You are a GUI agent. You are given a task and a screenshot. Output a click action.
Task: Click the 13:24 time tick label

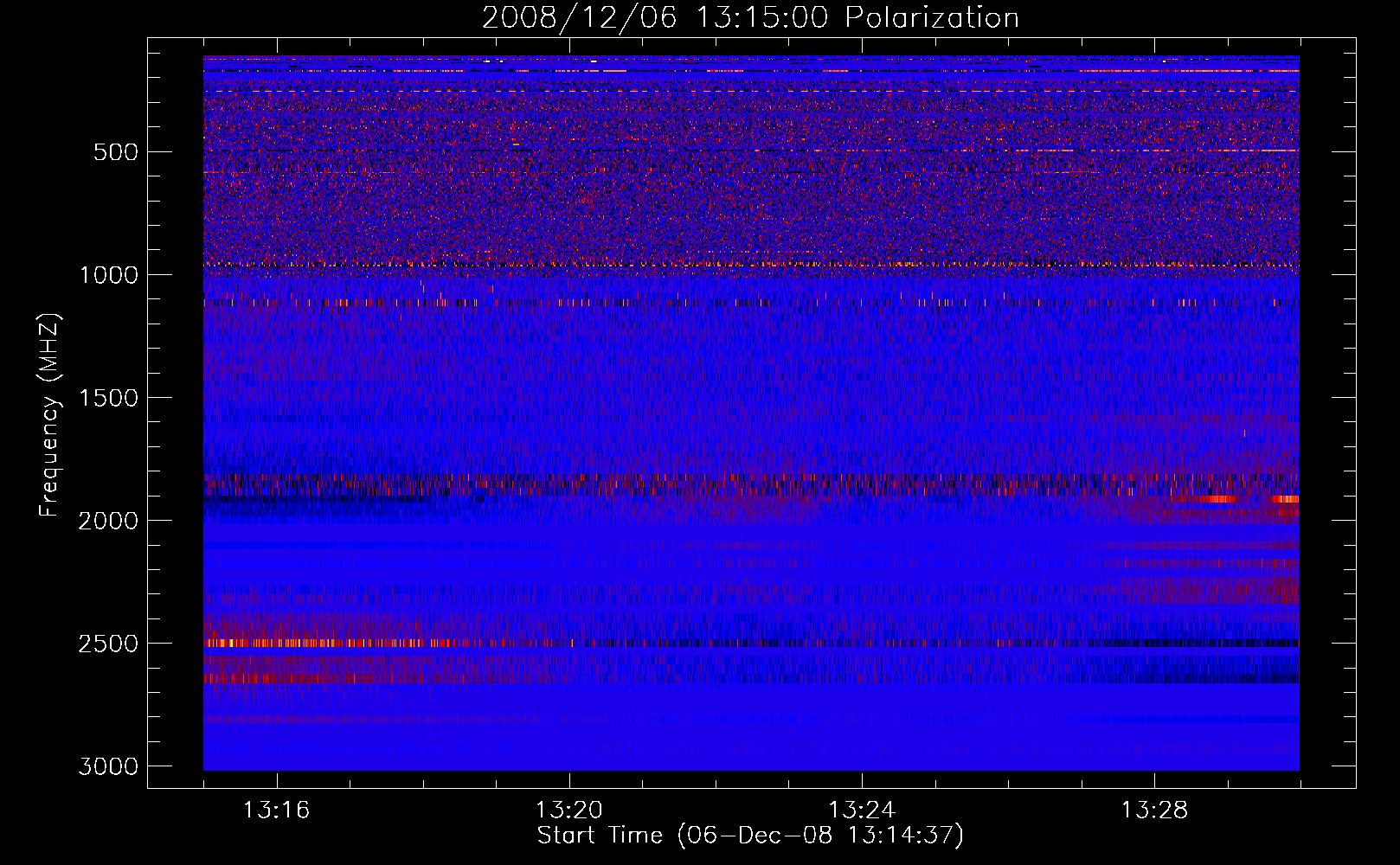tap(862, 811)
